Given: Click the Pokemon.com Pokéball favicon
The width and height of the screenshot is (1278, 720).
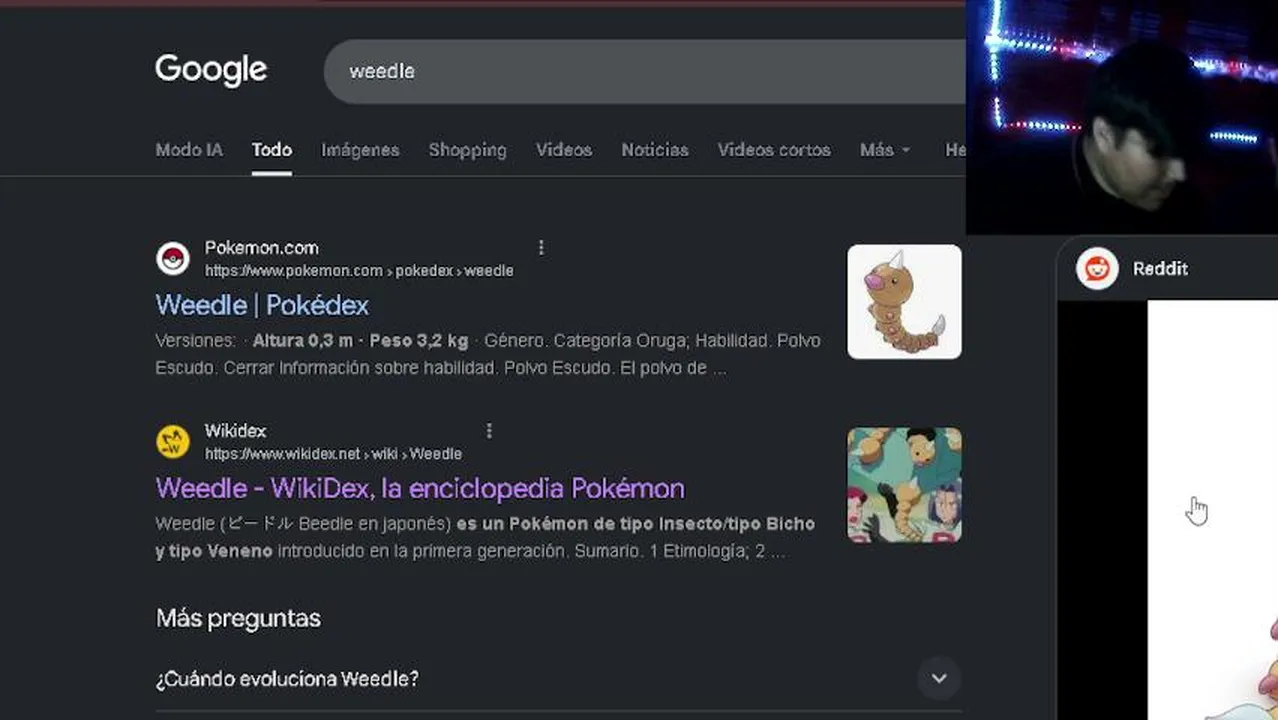Looking at the screenshot, I should pyautogui.click(x=173, y=259).
